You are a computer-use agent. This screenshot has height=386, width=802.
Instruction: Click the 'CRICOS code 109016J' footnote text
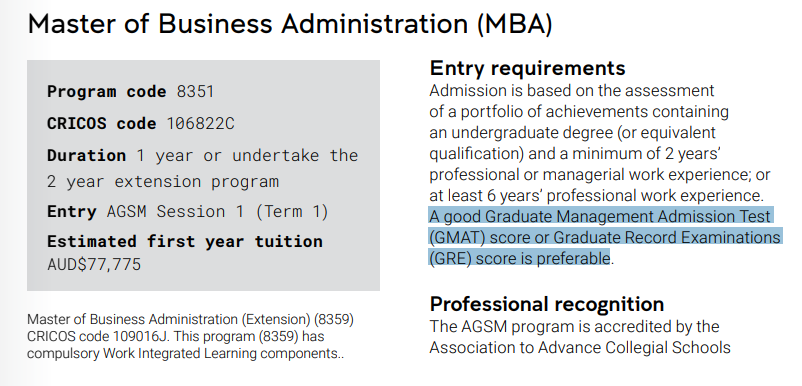tap(87, 337)
